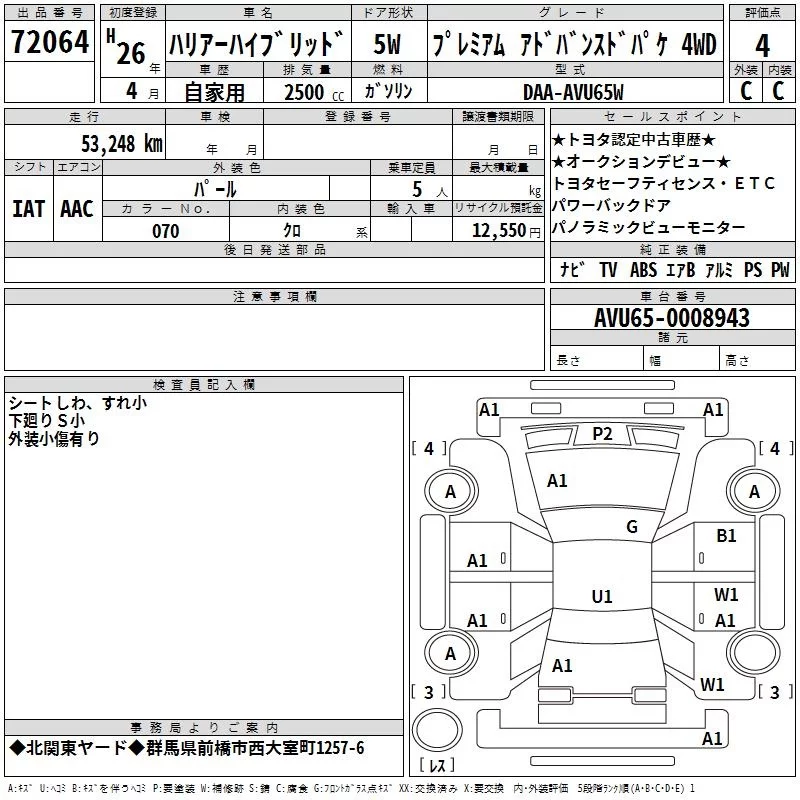This screenshot has width=800, height=800.
Task: Click the B1 mark on the front door
Action: (726, 536)
